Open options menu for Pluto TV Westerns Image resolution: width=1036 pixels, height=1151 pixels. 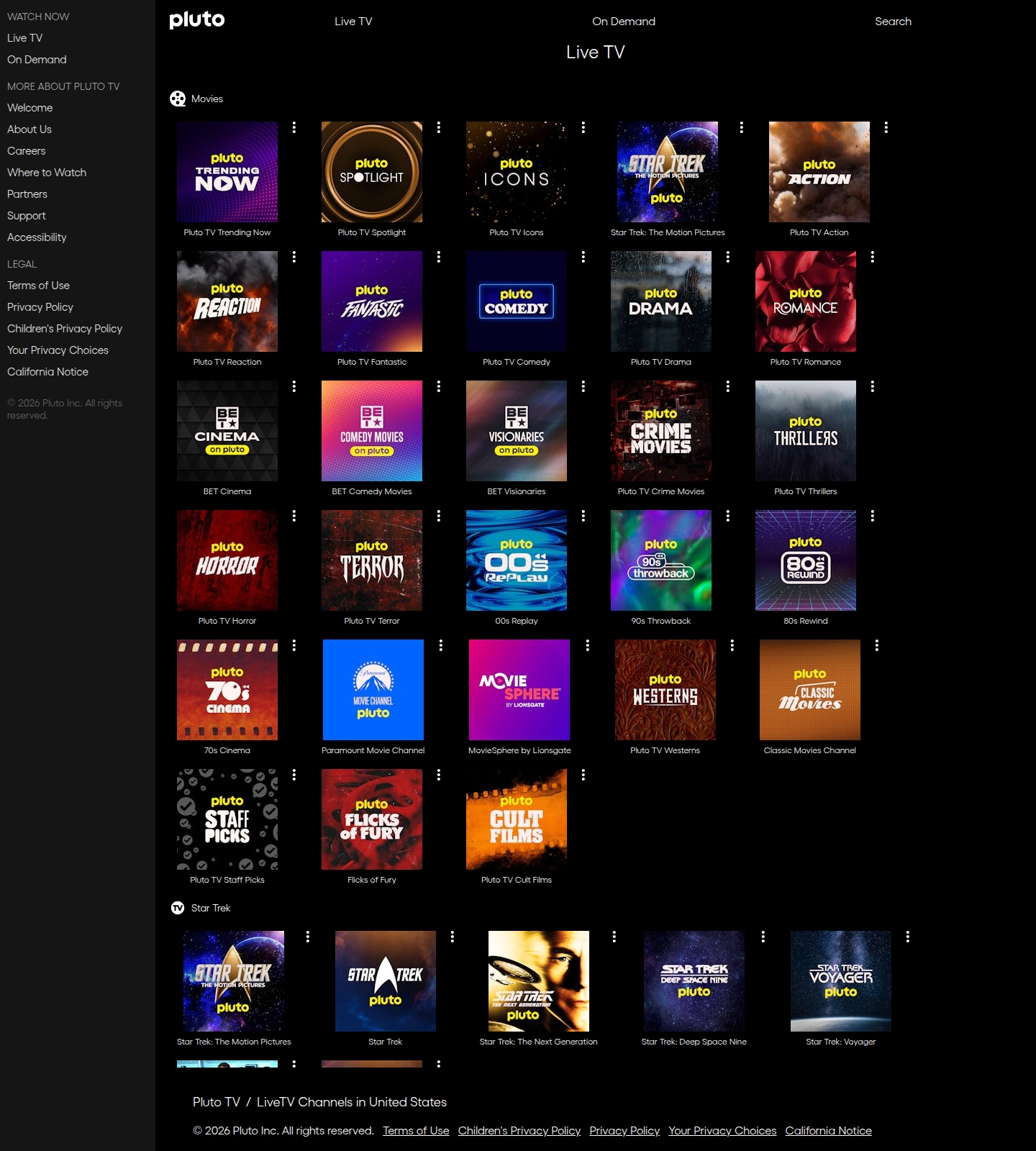[x=732, y=645]
